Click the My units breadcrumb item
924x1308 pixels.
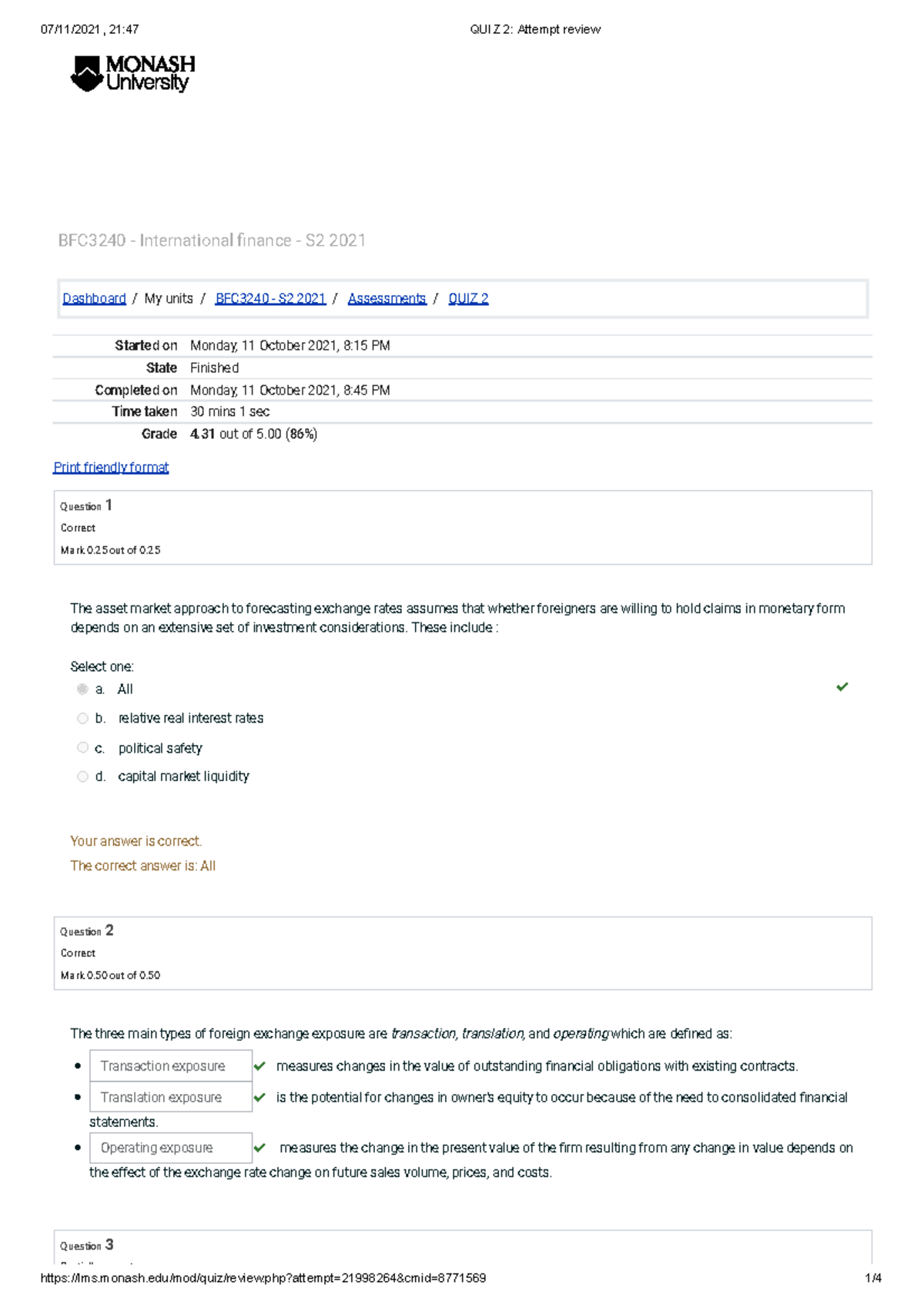pyautogui.click(x=169, y=299)
